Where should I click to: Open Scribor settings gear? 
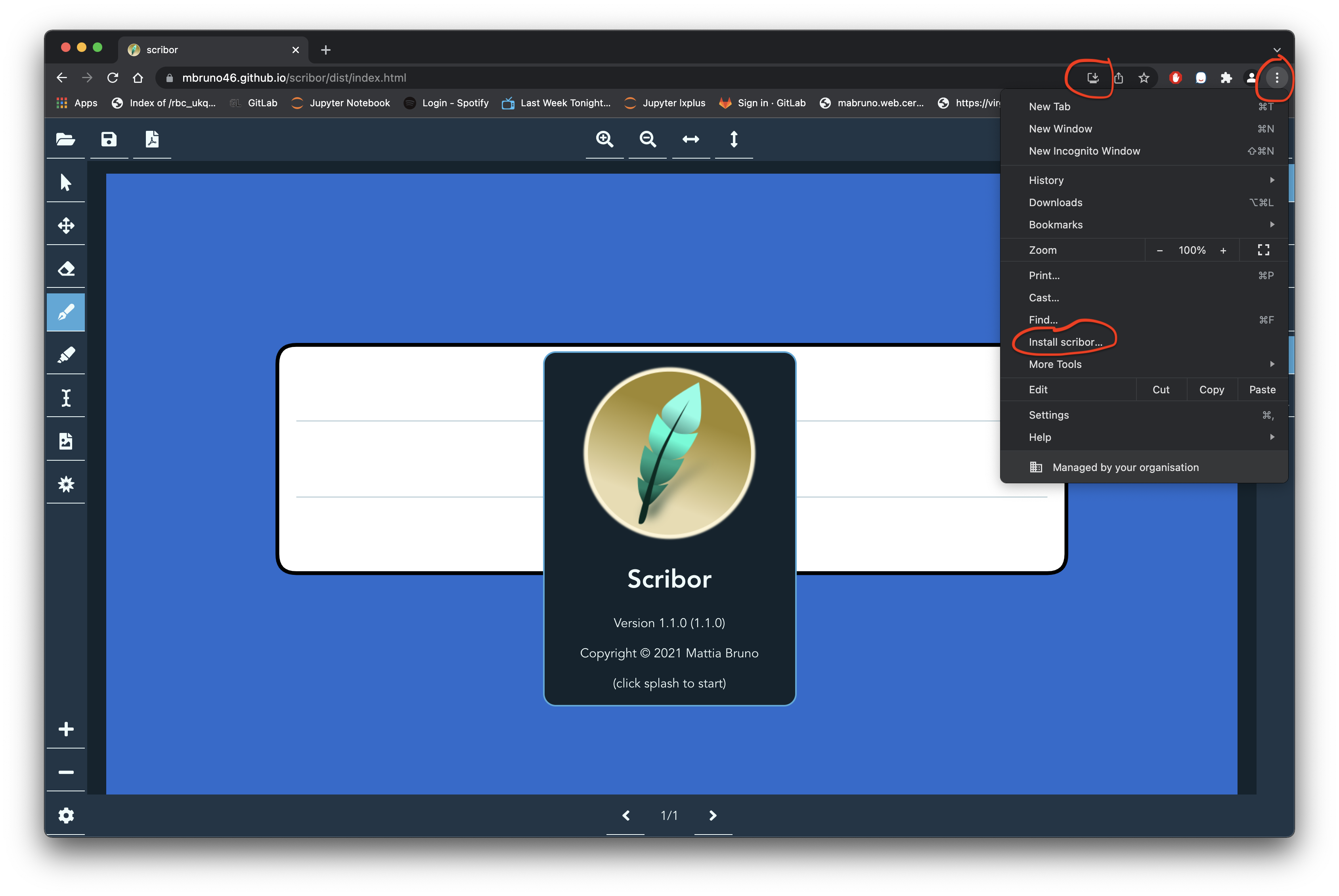[66, 815]
